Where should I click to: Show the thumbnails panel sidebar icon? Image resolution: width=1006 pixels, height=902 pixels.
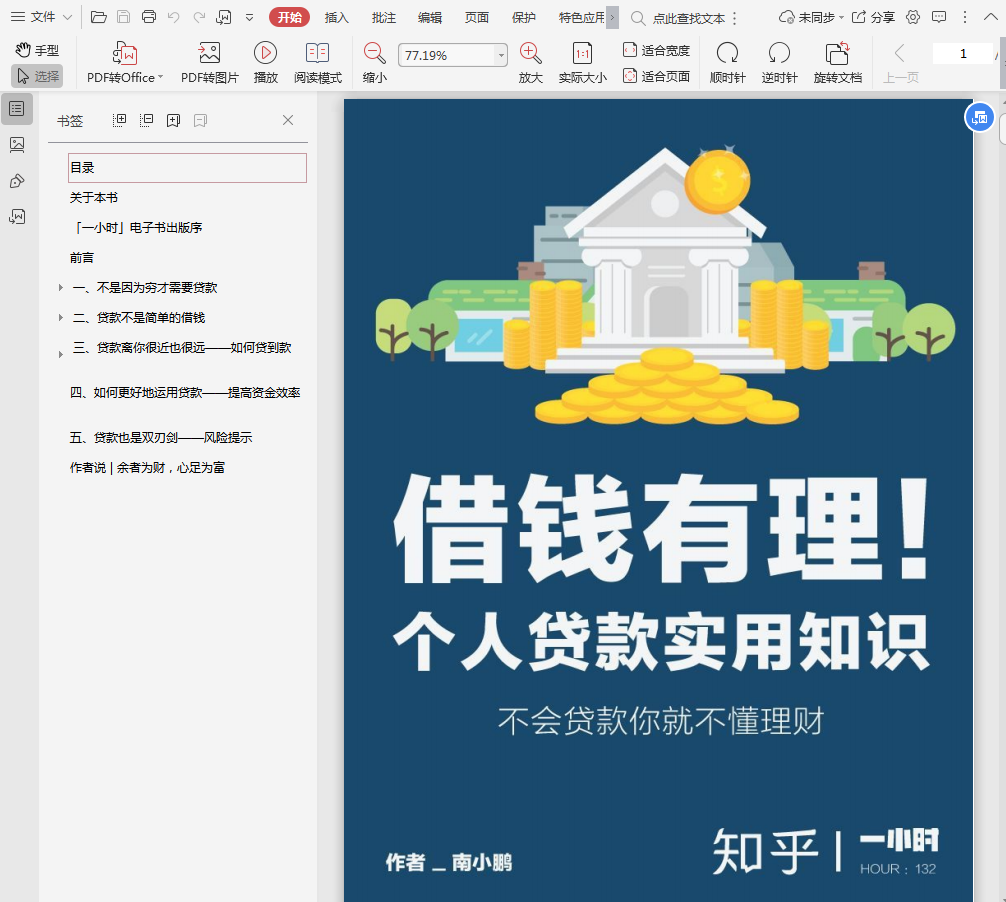pos(17,145)
